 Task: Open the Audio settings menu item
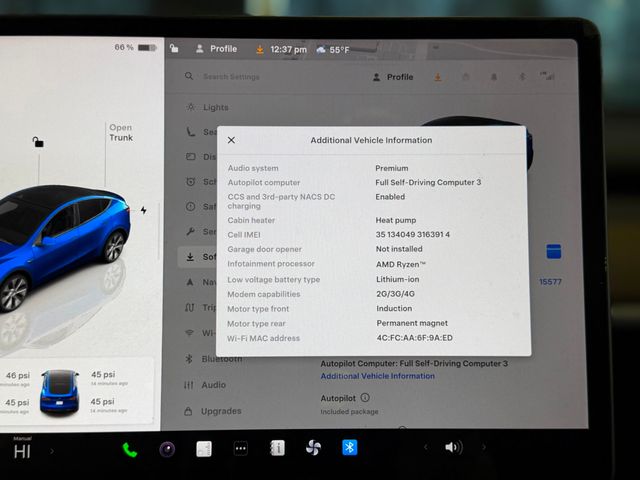click(205, 385)
